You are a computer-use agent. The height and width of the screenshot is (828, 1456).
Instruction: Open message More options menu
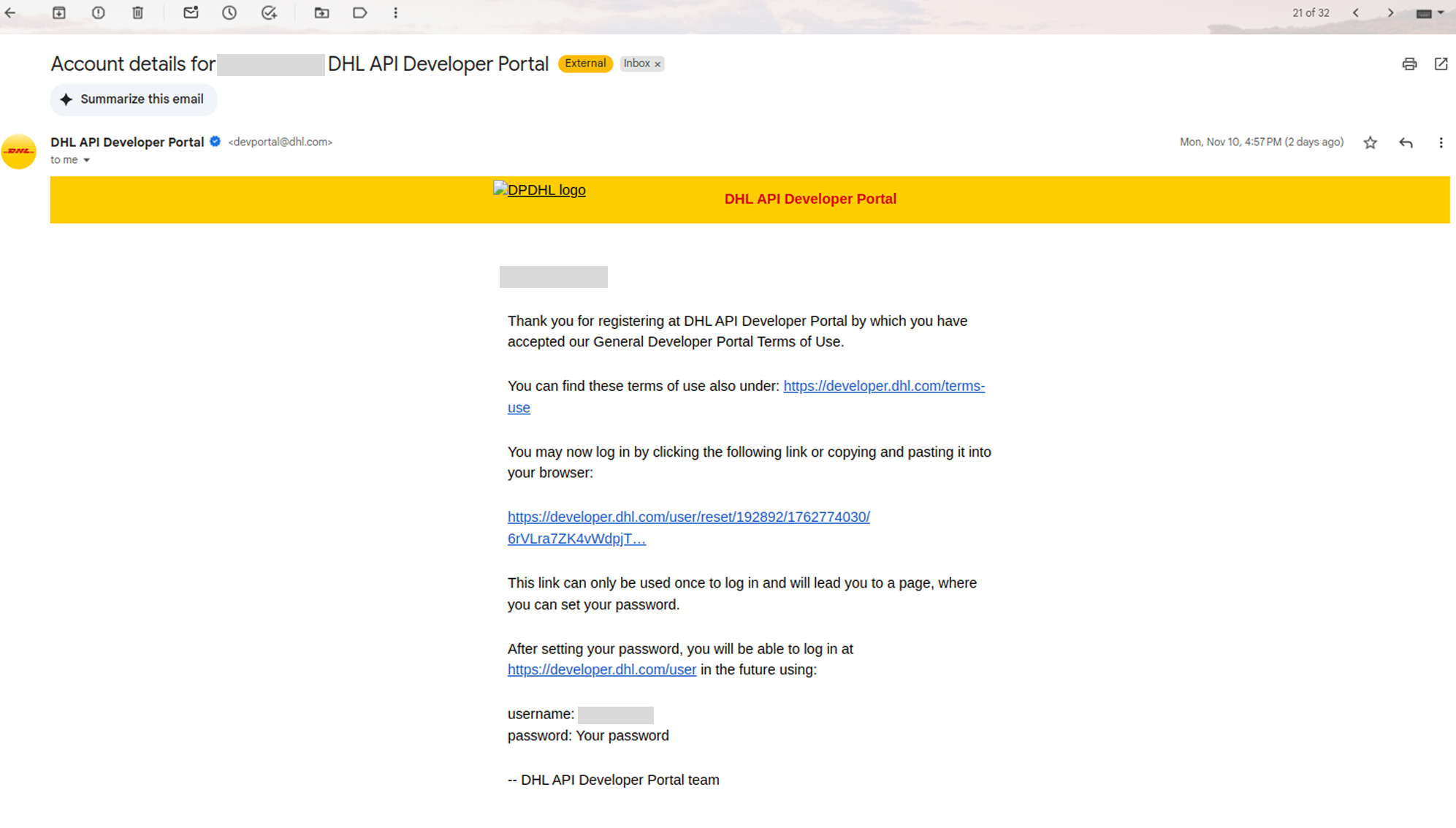coord(1441,143)
